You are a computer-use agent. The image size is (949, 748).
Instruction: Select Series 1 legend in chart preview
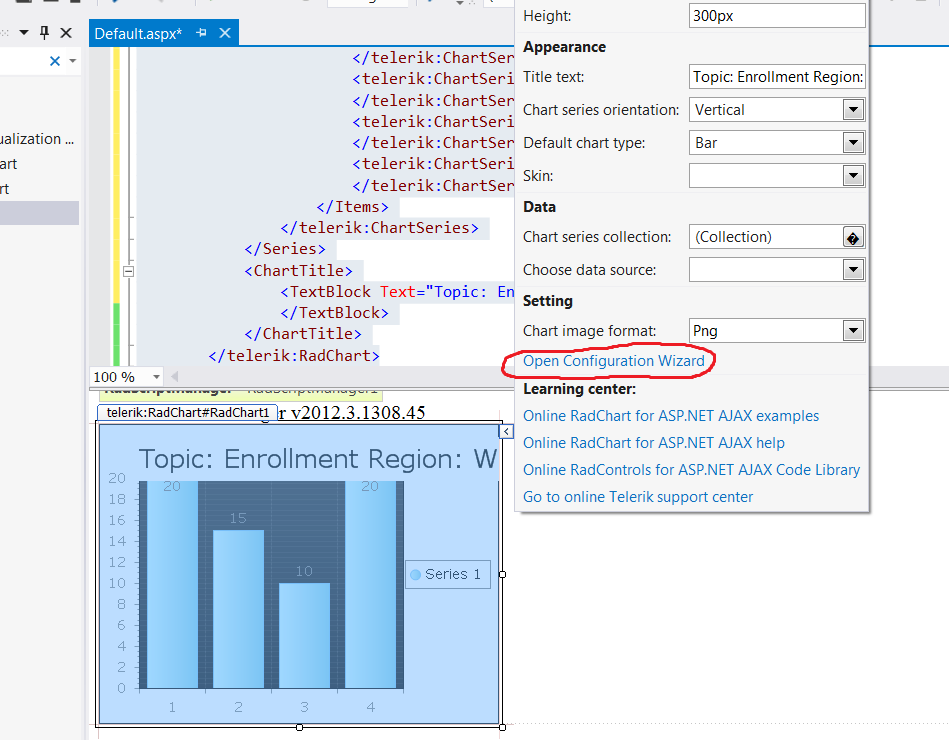click(x=448, y=574)
